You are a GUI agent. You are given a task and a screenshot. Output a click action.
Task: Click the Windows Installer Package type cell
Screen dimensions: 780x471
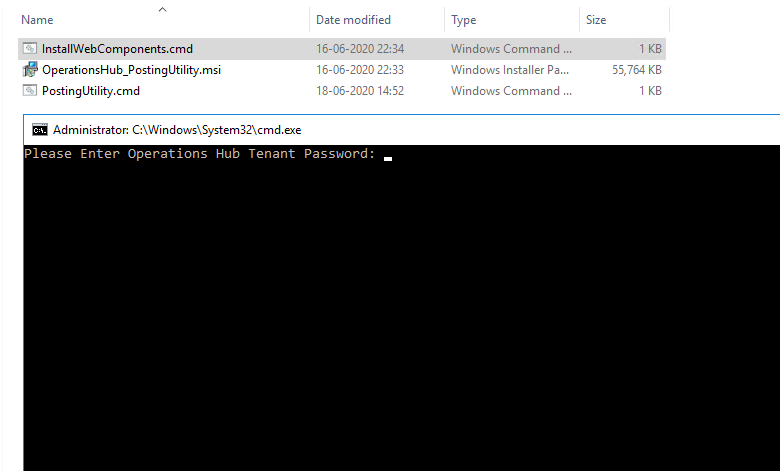tap(510, 70)
